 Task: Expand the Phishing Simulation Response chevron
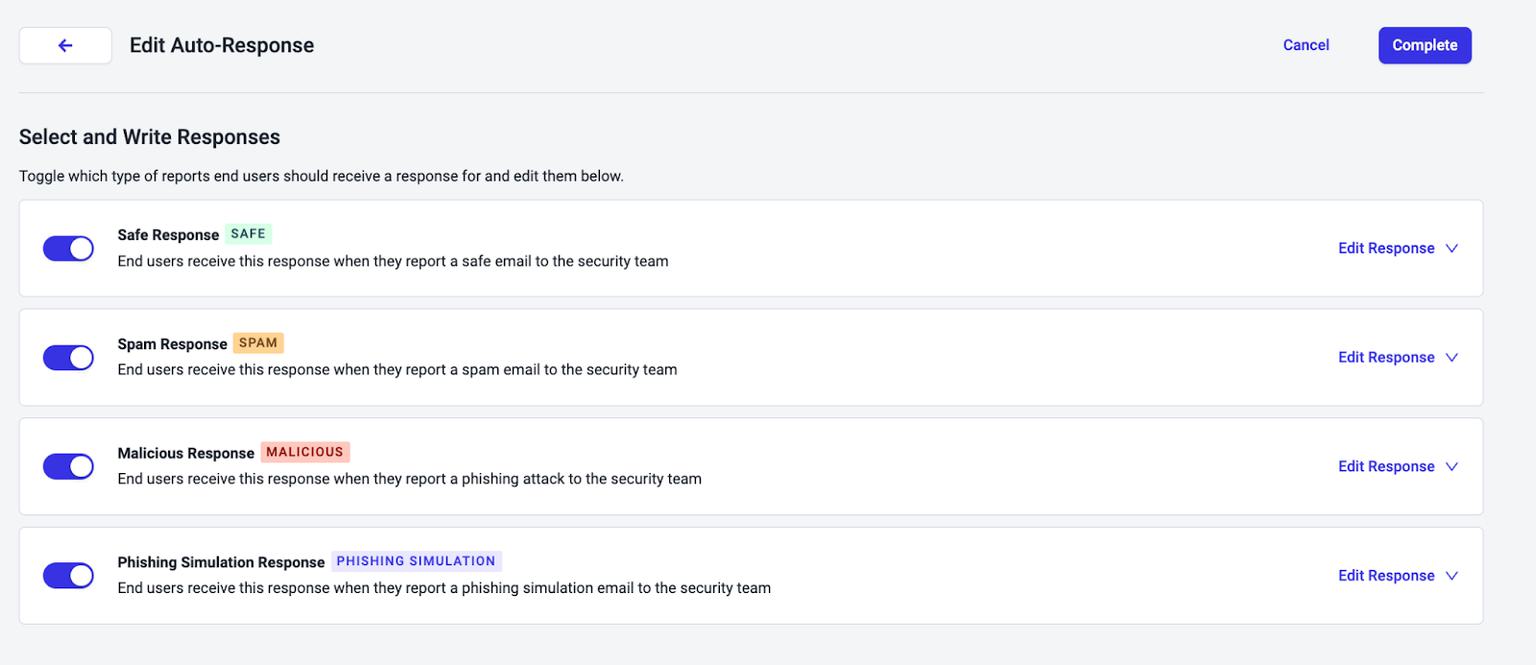1452,575
